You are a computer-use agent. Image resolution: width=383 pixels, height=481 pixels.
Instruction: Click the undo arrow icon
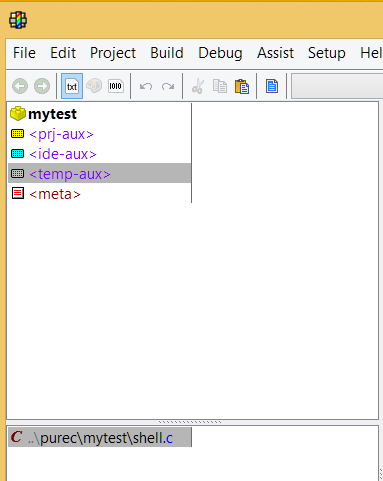tap(146, 87)
